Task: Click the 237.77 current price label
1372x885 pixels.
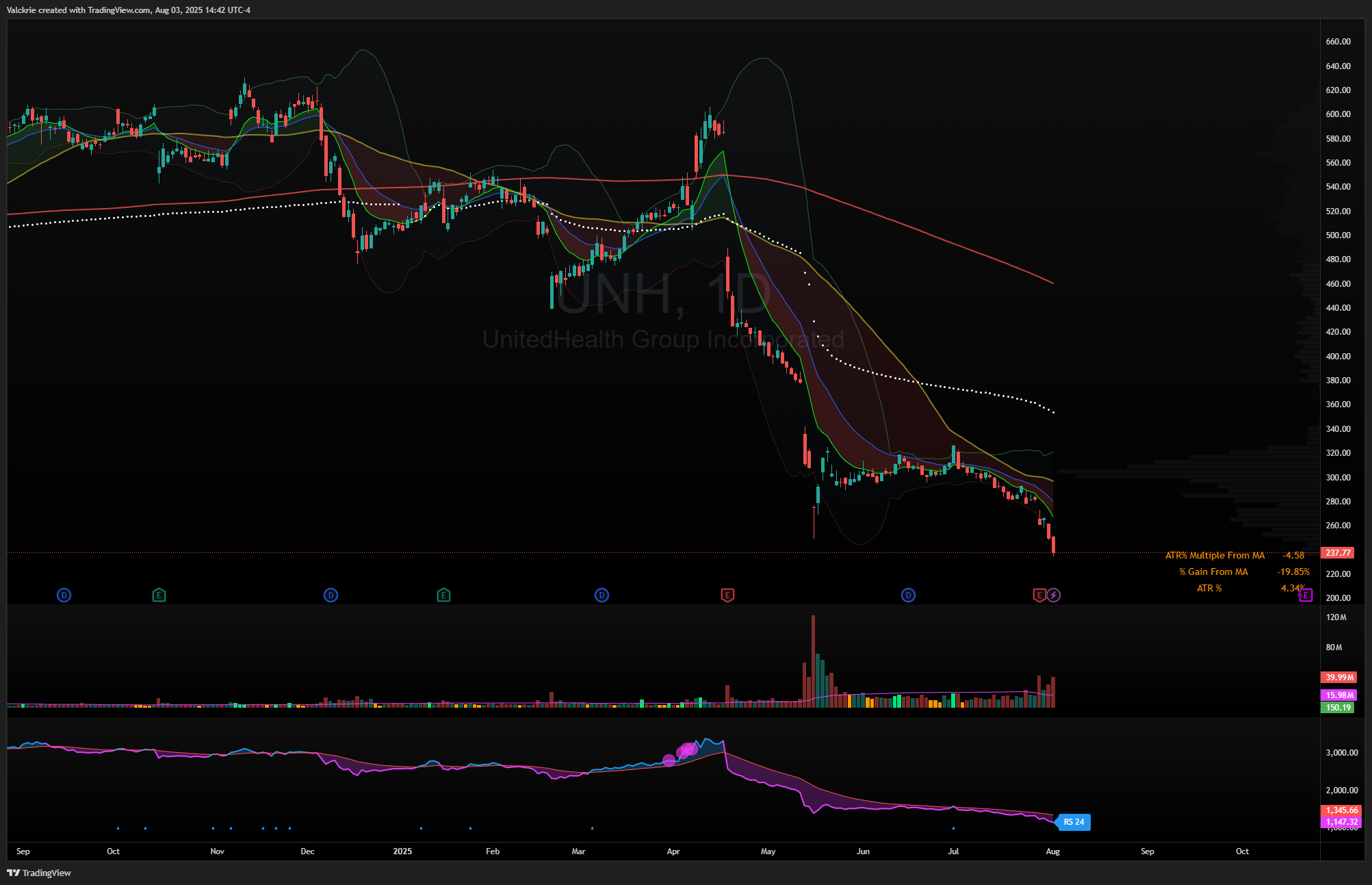Action: tap(1338, 553)
